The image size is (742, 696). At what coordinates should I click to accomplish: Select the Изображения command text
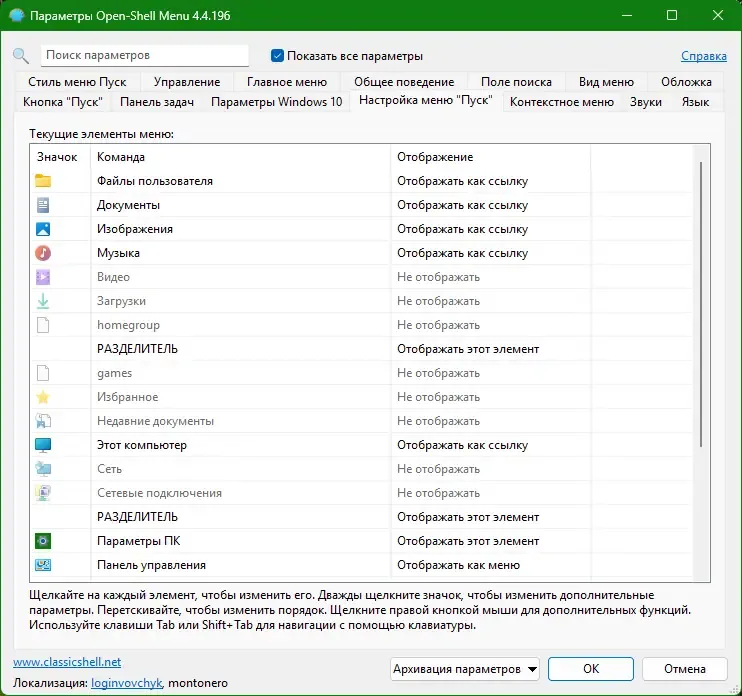click(135, 229)
